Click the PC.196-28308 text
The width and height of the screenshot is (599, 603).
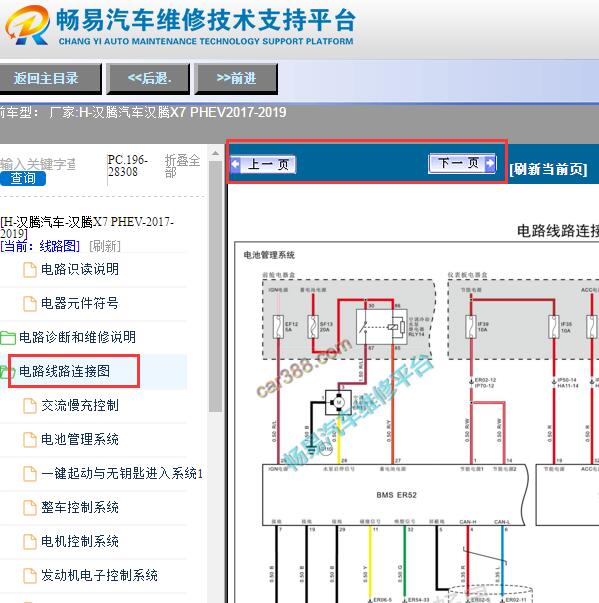pos(127,166)
